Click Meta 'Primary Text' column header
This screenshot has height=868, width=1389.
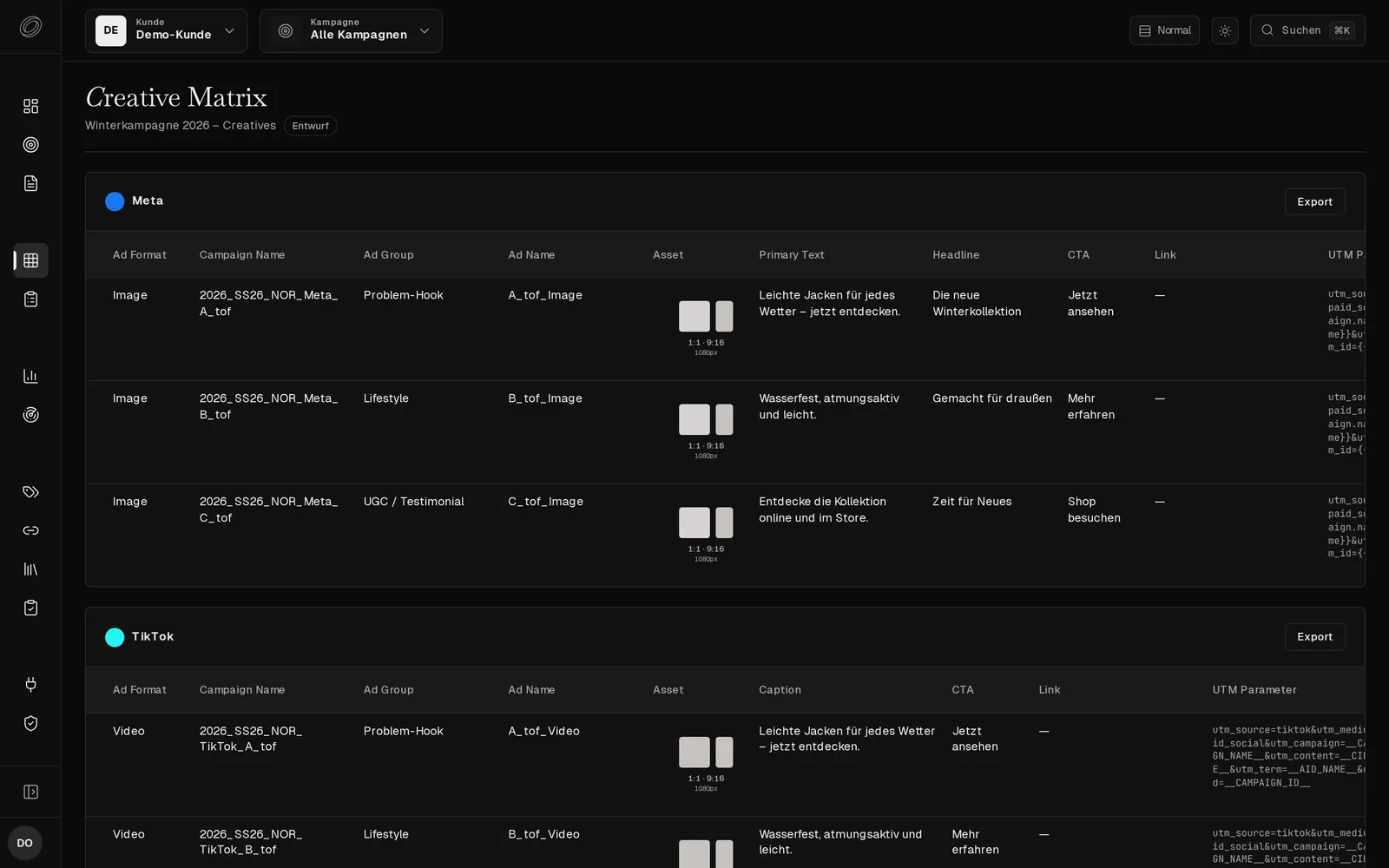[792, 254]
